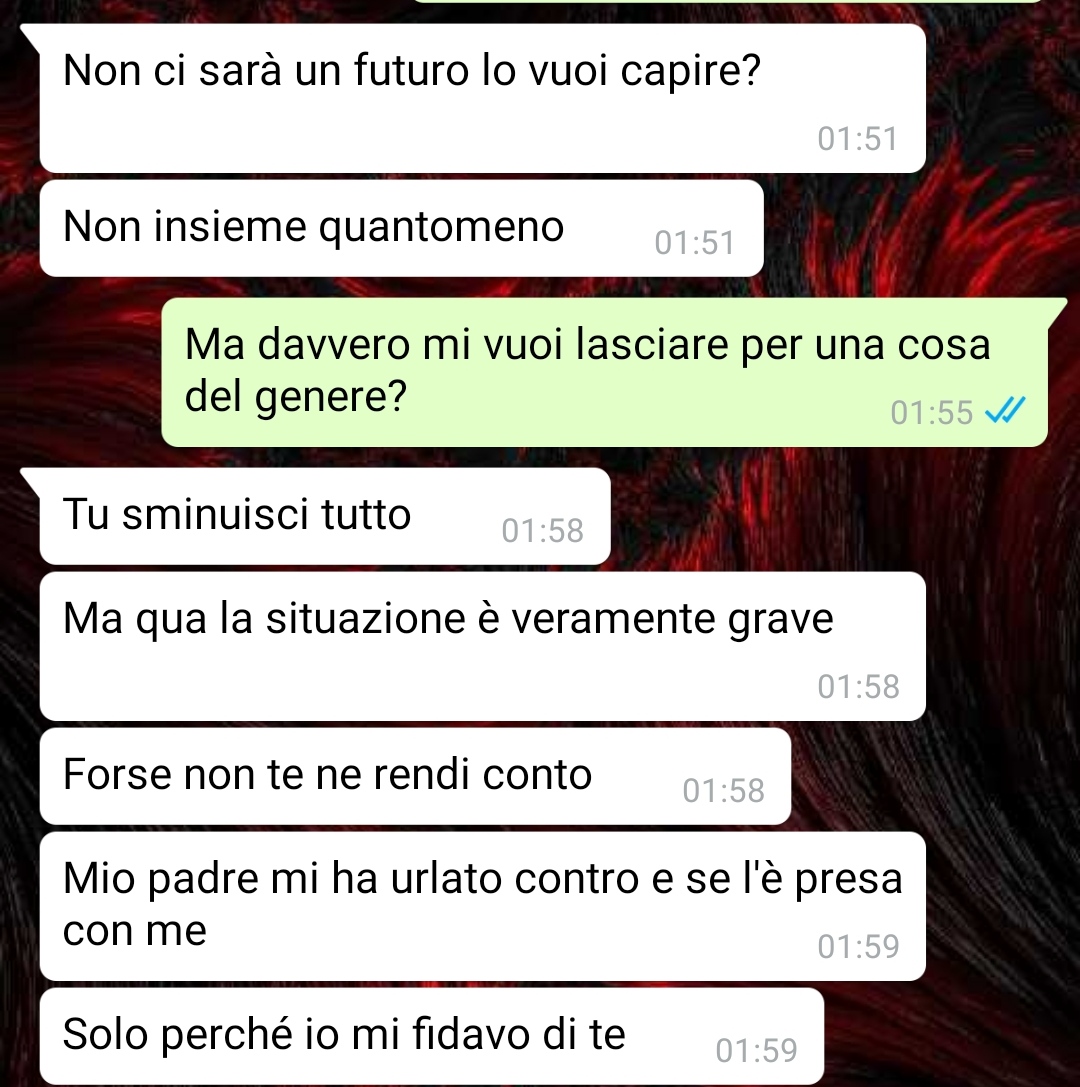Click the 01:58 timestamp under 'situazione è veramente grave'
The image size is (1080, 1087).
(x=858, y=687)
